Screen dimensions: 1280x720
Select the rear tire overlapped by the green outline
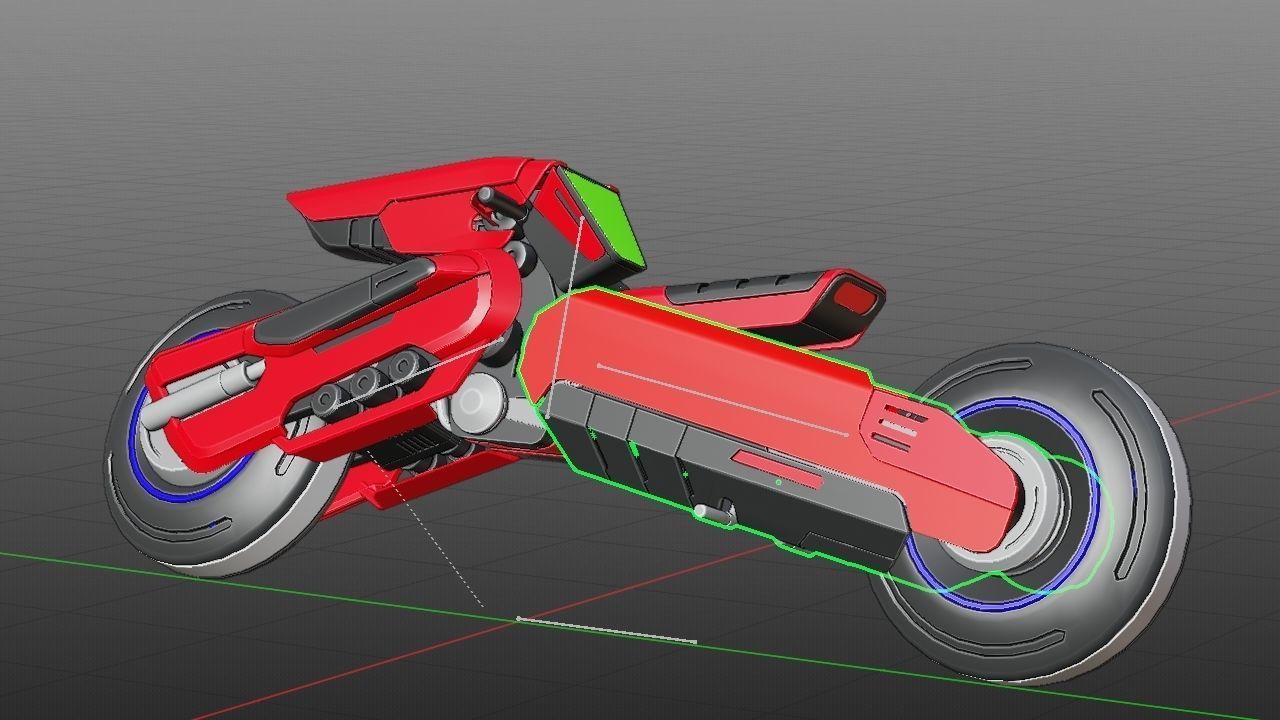(x=1030, y=513)
